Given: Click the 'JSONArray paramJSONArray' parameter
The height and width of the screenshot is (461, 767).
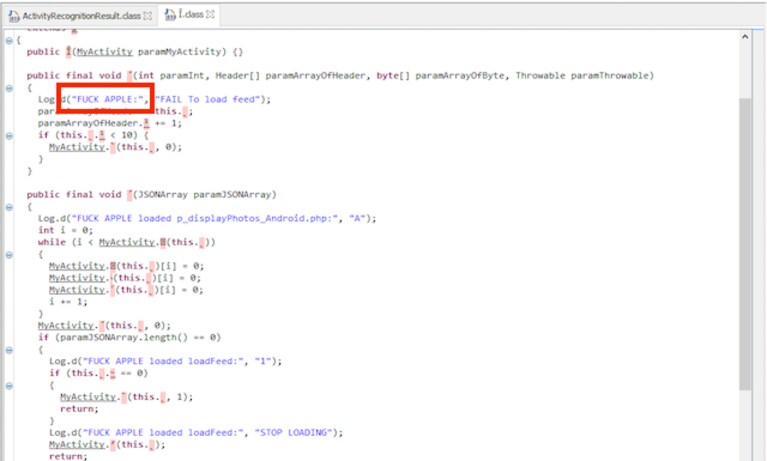Looking at the screenshot, I should pyautogui.click(x=204, y=195).
